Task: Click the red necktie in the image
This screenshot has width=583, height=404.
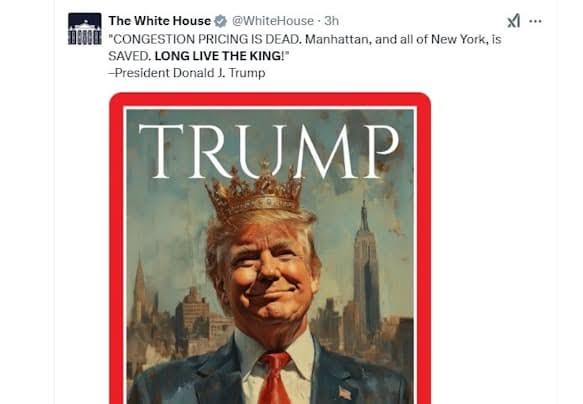Action: [274, 378]
